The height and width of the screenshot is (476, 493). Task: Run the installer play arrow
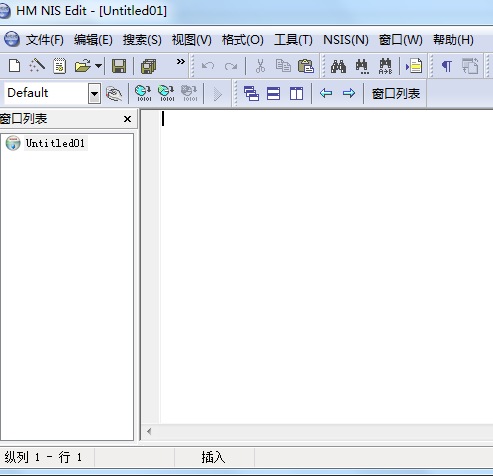click(x=218, y=94)
